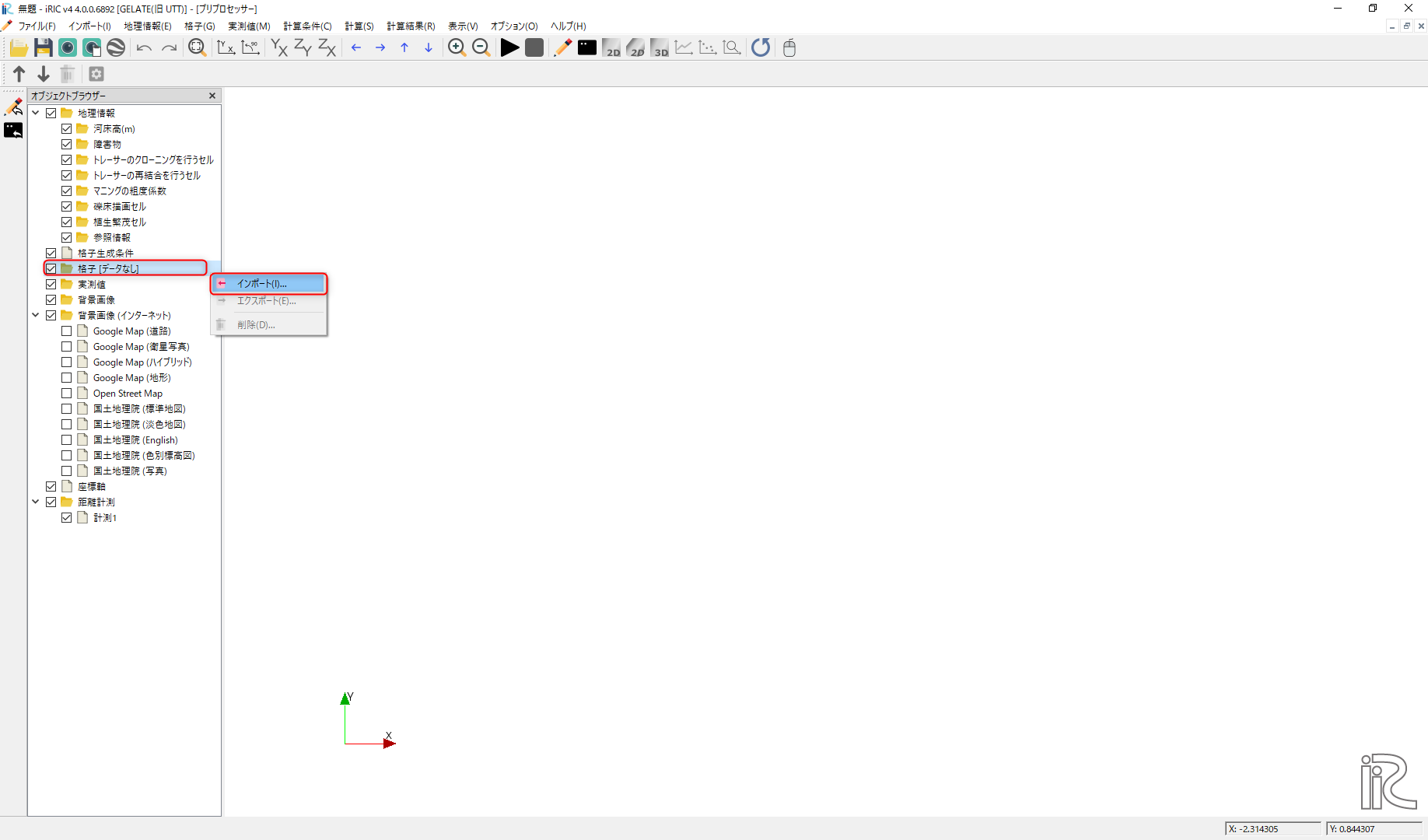This screenshot has width=1428, height=840.
Task: Start the calculation with the Run play icon
Action: point(509,47)
